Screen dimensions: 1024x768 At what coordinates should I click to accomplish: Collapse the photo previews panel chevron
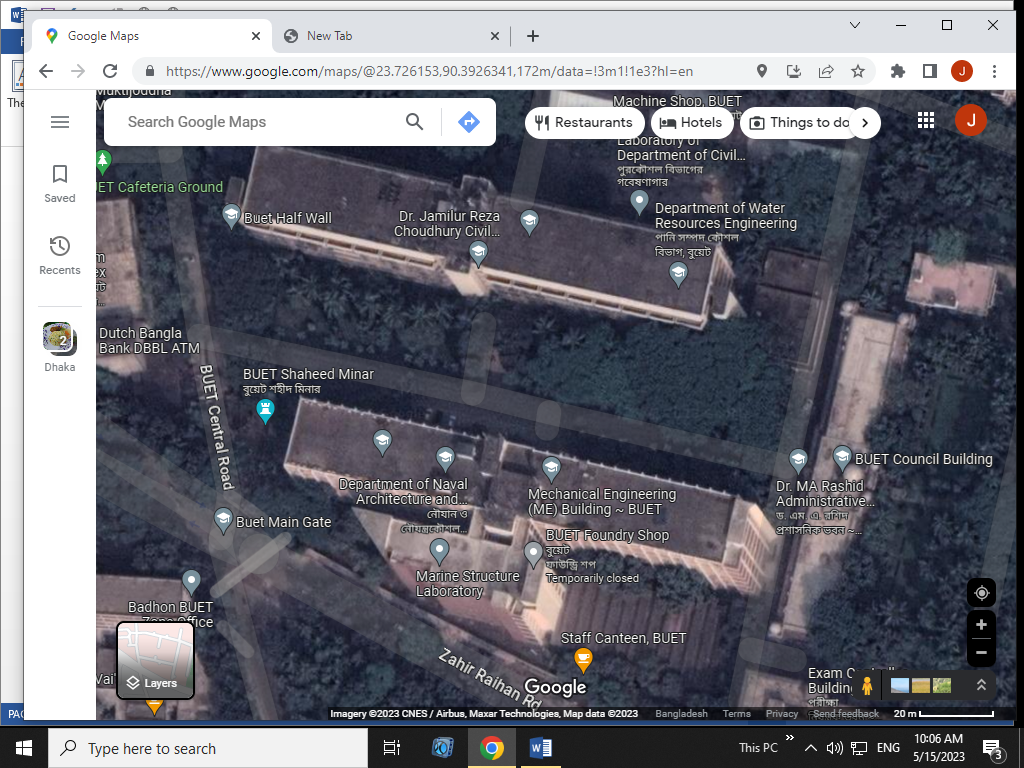981,686
